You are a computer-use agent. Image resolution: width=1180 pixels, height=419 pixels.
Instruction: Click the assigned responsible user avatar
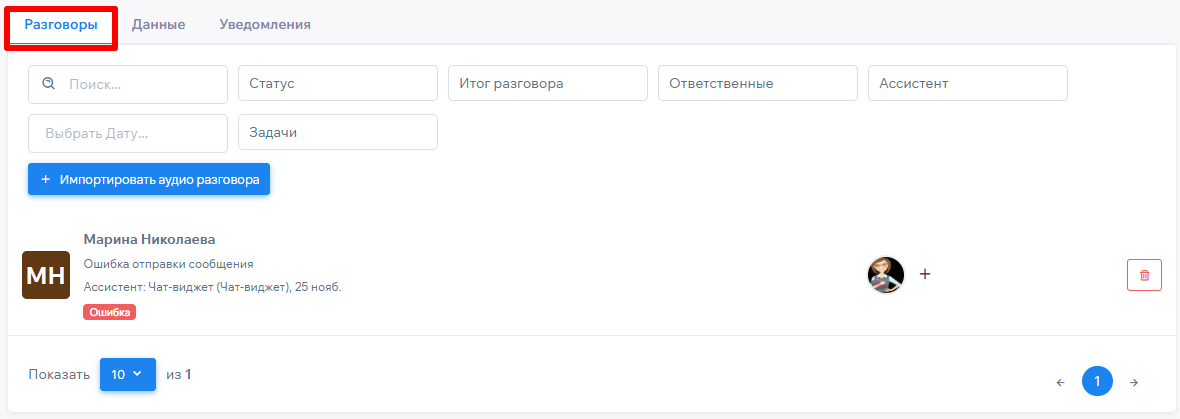(x=886, y=275)
